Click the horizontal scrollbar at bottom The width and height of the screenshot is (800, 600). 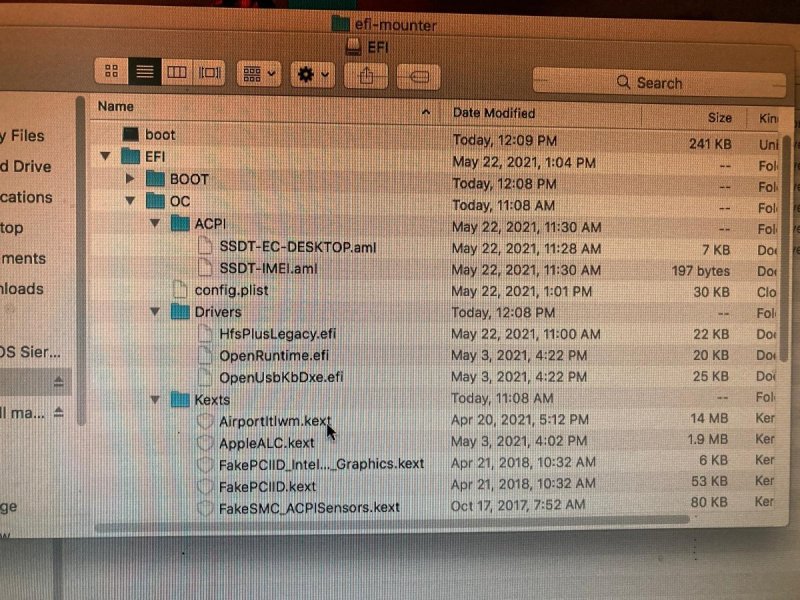tap(392, 521)
